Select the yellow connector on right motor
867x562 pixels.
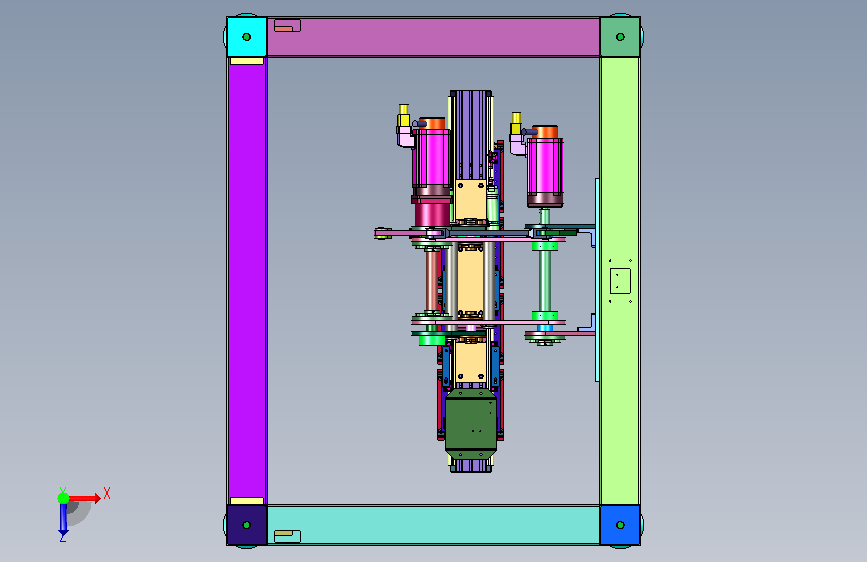(x=516, y=123)
